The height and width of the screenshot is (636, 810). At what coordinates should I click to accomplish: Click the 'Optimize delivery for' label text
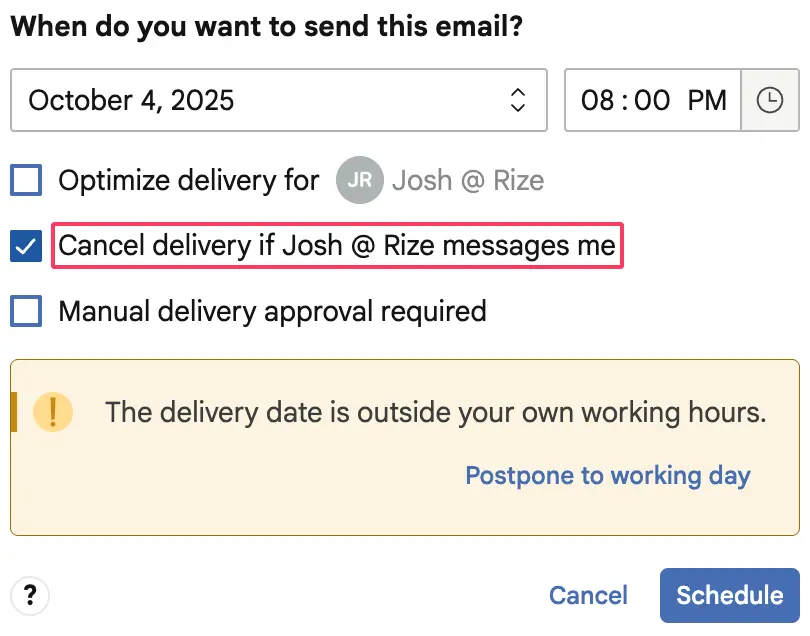(x=188, y=181)
